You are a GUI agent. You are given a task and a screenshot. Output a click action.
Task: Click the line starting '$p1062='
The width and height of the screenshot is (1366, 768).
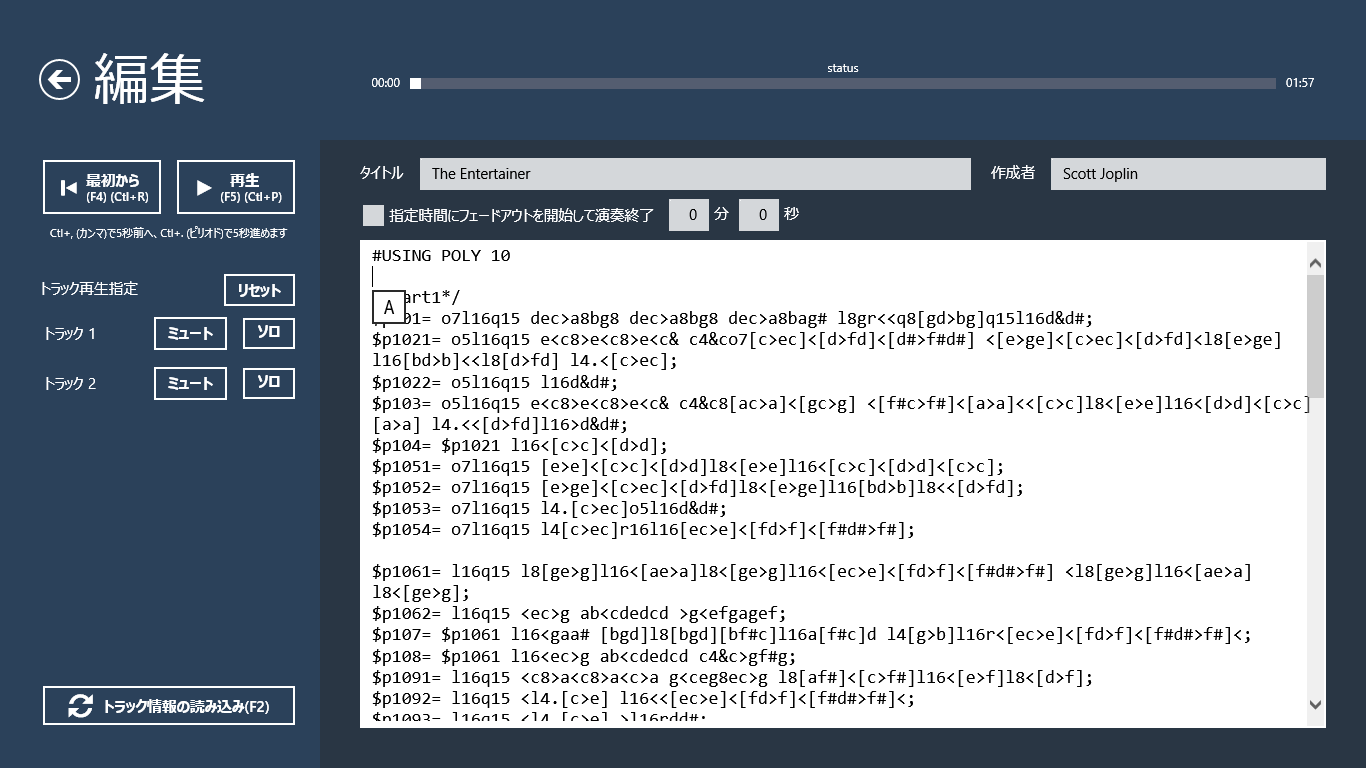tap(579, 613)
